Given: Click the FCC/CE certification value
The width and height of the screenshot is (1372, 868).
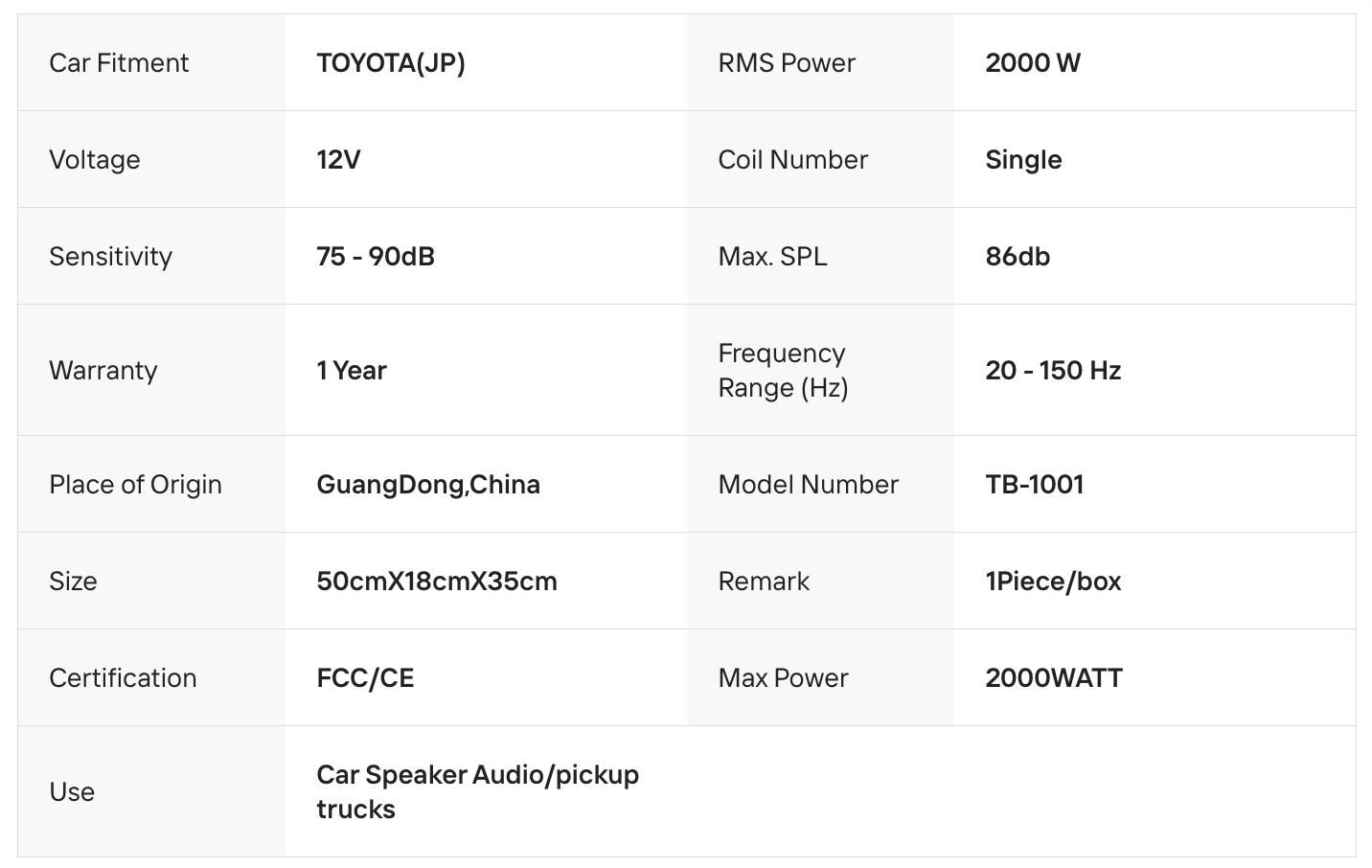Looking at the screenshot, I should pos(365,678).
